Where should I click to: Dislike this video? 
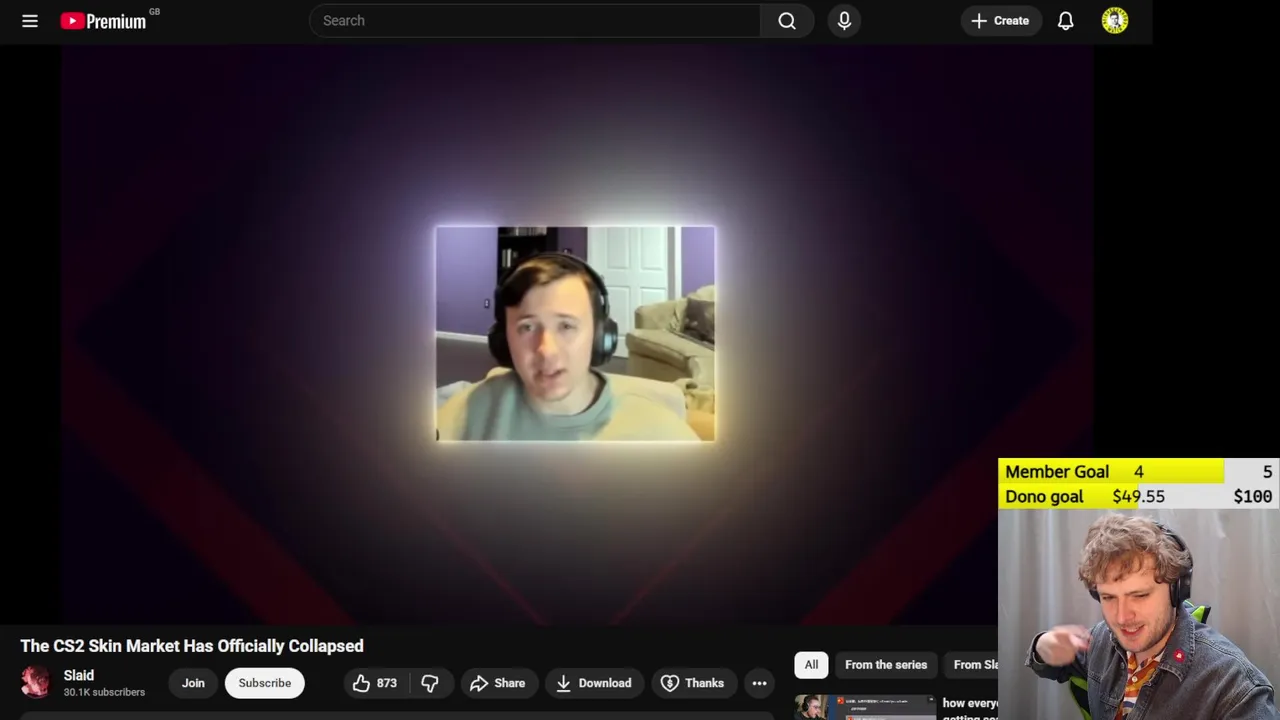point(430,683)
